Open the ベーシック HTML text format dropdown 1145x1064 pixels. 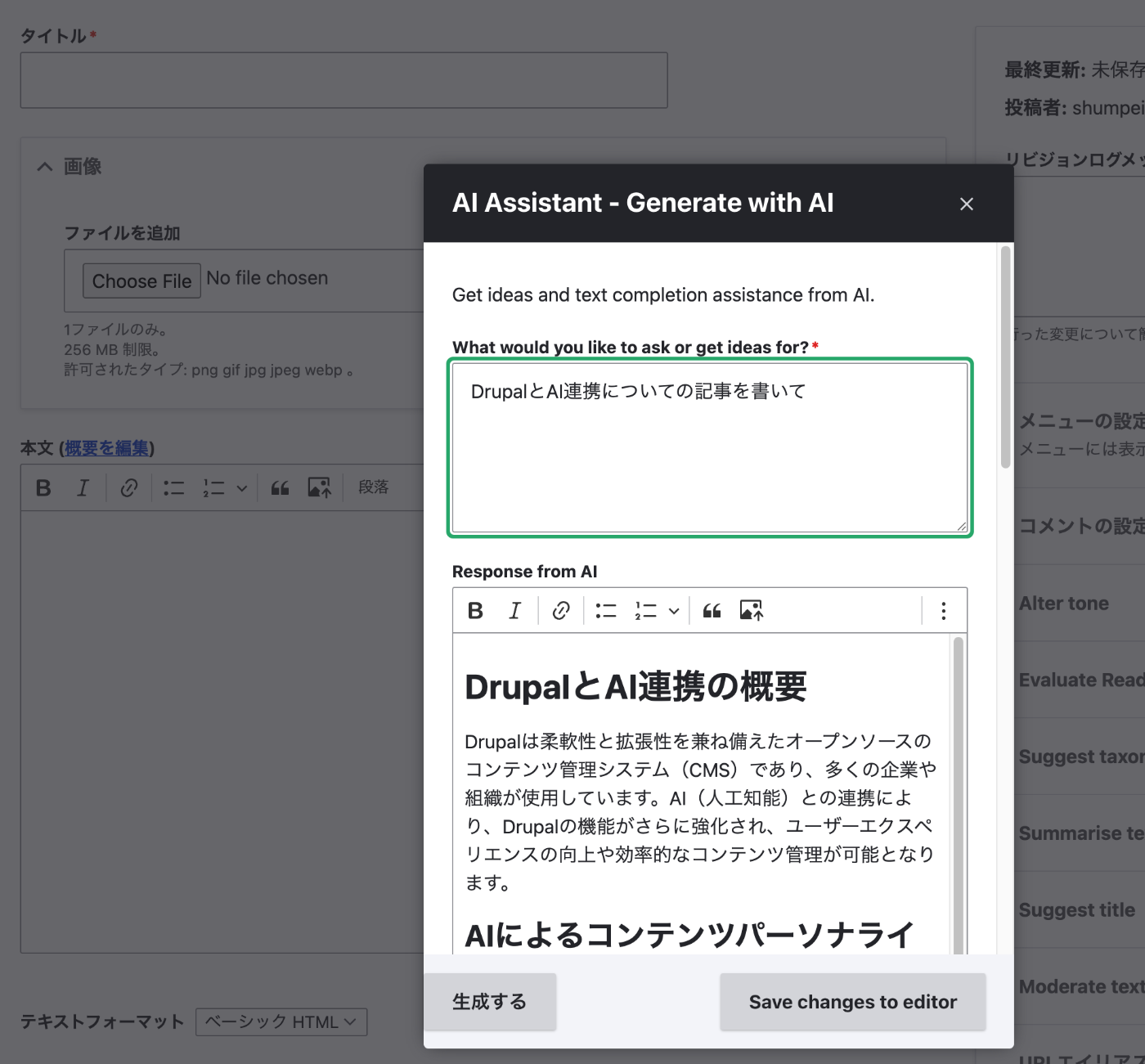(281, 1021)
